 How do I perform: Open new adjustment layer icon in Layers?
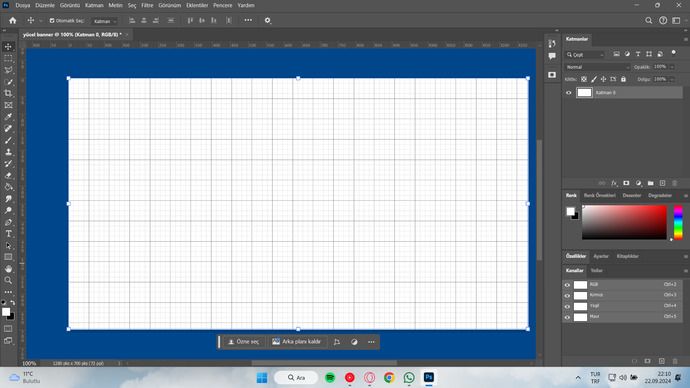[639, 183]
